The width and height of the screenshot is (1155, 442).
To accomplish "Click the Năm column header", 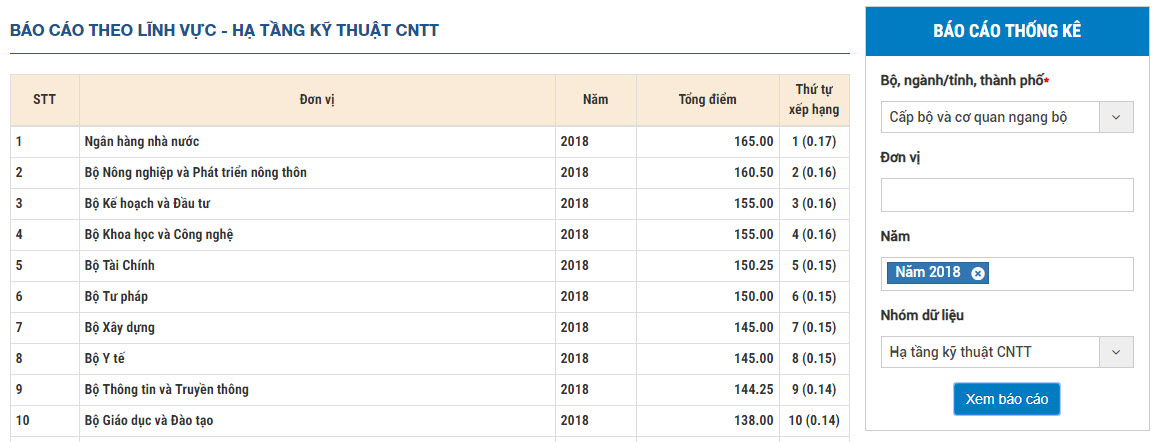I will (x=595, y=100).
